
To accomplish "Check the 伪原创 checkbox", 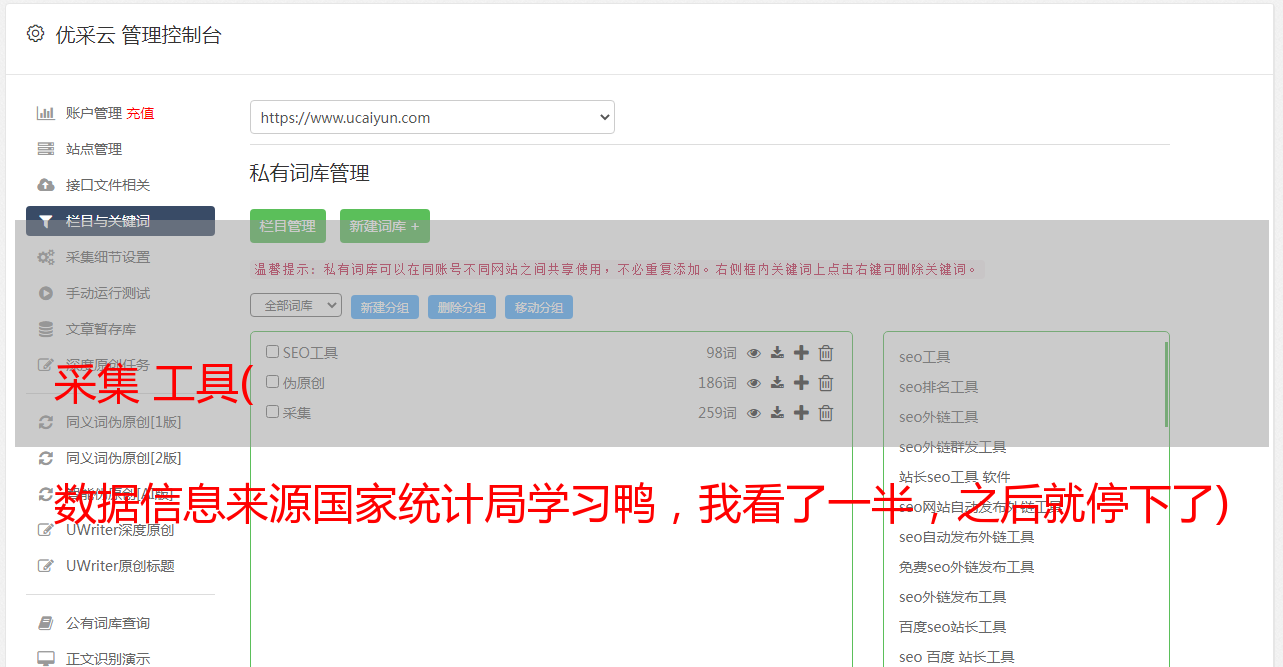I will click(272, 382).
